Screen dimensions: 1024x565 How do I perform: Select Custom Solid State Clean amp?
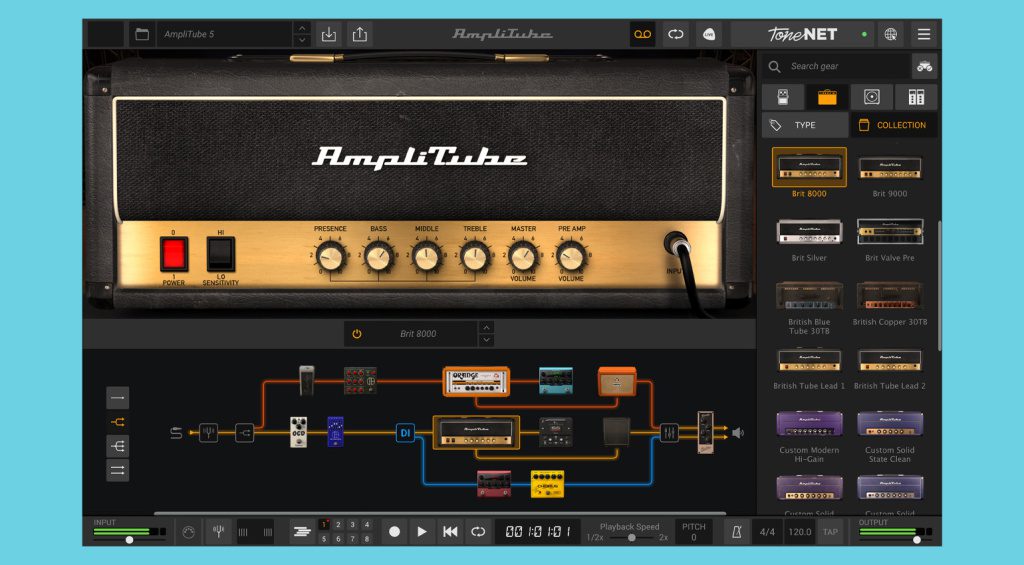pos(889,424)
